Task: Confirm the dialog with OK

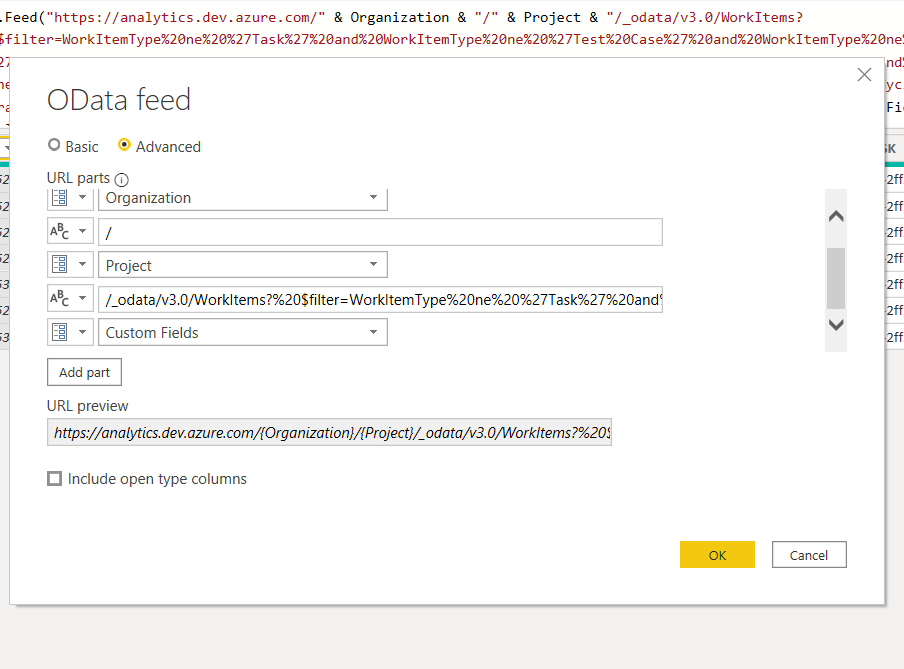Action: [x=717, y=555]
